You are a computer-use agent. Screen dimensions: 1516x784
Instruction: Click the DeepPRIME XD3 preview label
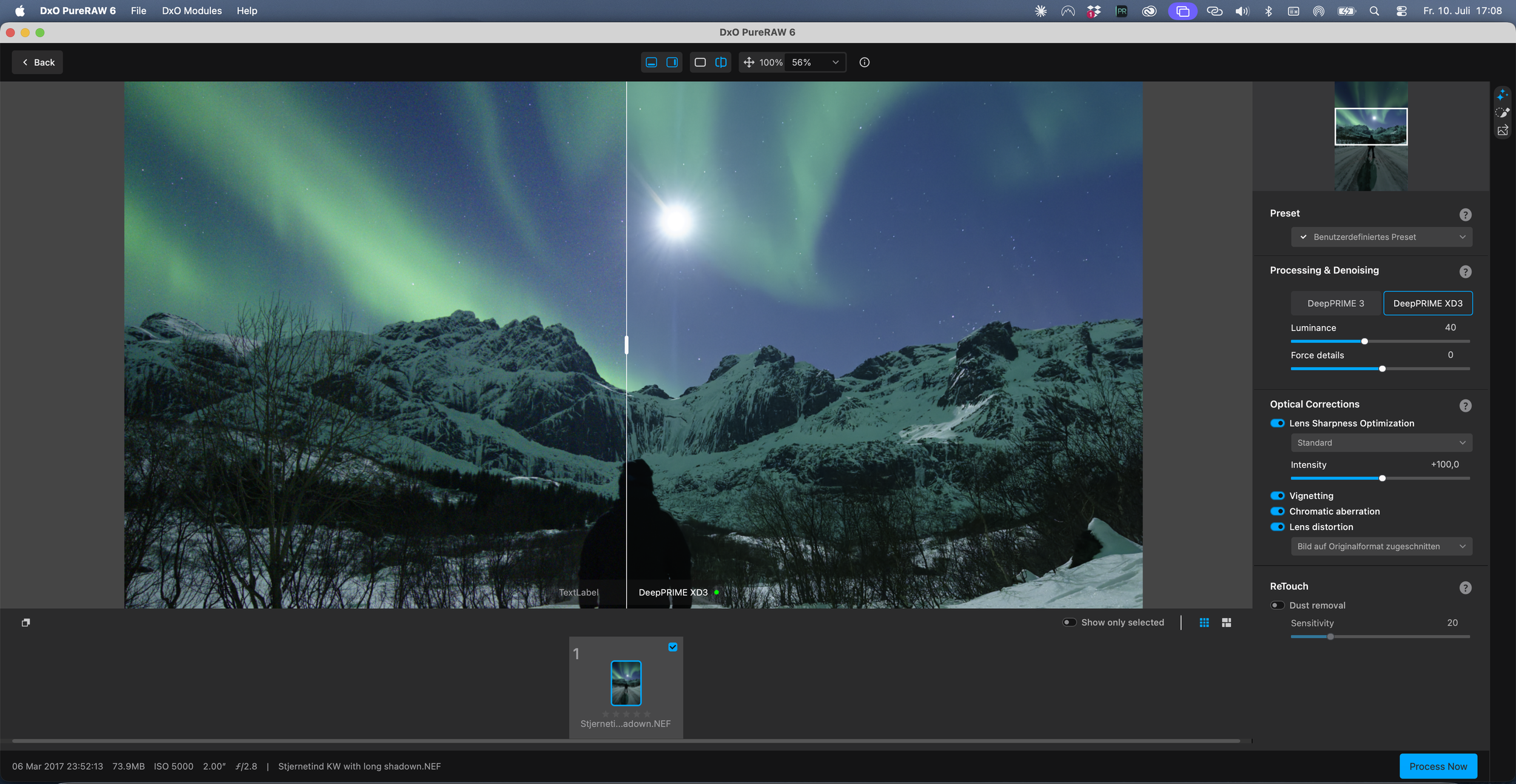tap(673, 592)
